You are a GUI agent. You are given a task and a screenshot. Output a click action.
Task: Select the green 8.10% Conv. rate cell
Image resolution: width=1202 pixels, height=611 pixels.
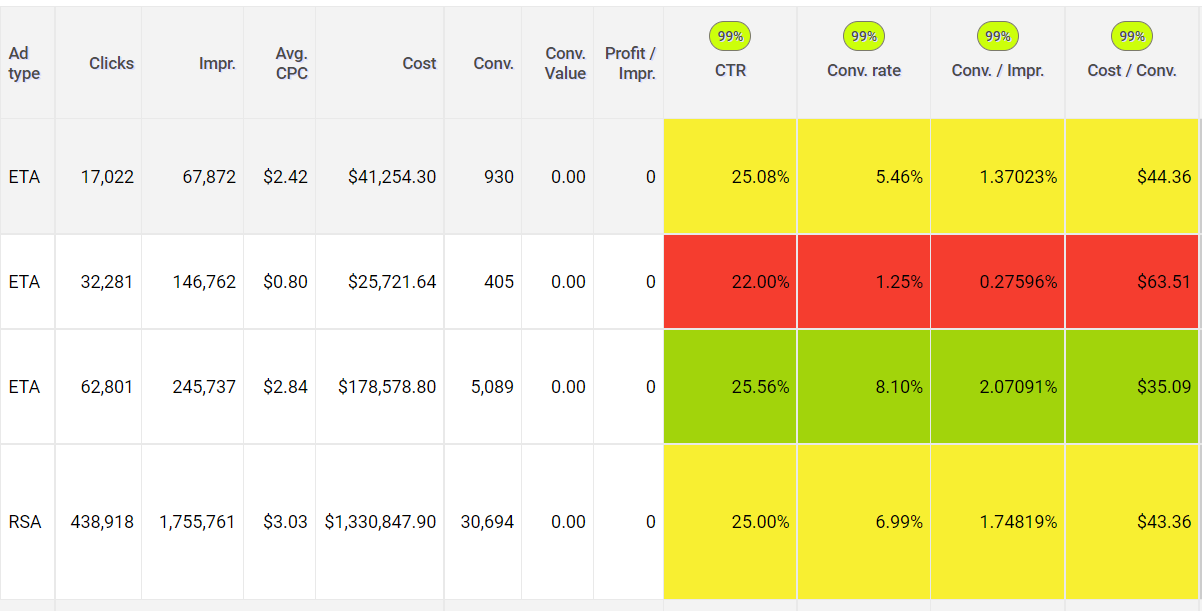[x=864, y=387]
